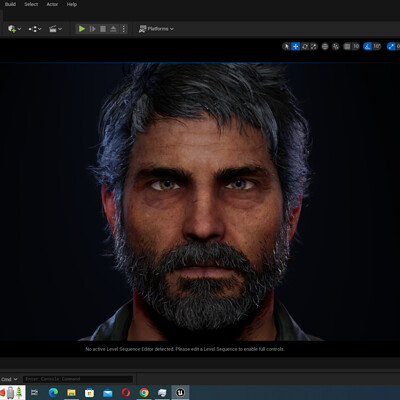Image resolution: width=400 pixels, height=400 pixels.
Task: Open the Mail app from the taskbar
Action: pyautogui.click(x=108, y=393)
